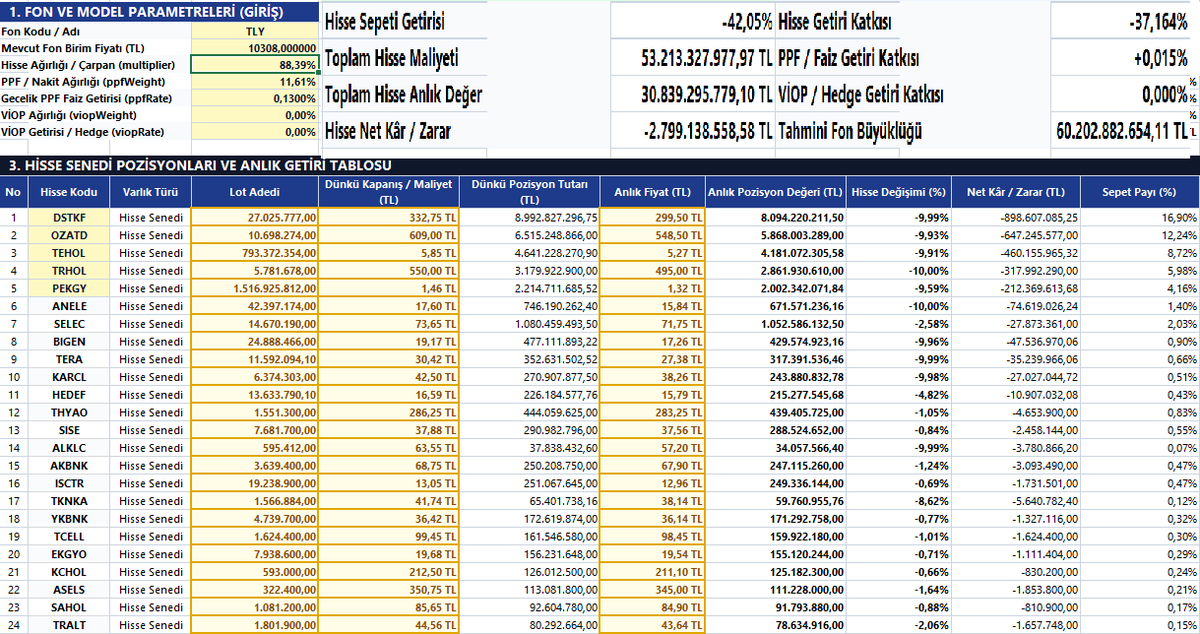Click the Dünkü Pozisyon Tutarı column header
The image size is (1200, 634).
(531, 192)
